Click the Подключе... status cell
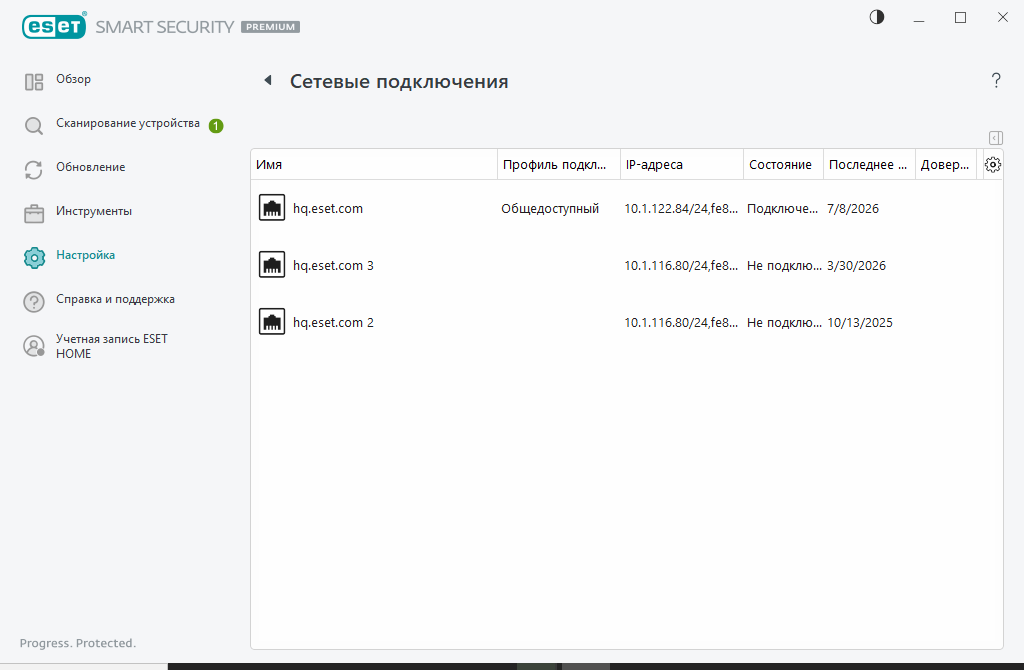The height and width of the screenshot is (670, 1024). (x=782, y=208)
